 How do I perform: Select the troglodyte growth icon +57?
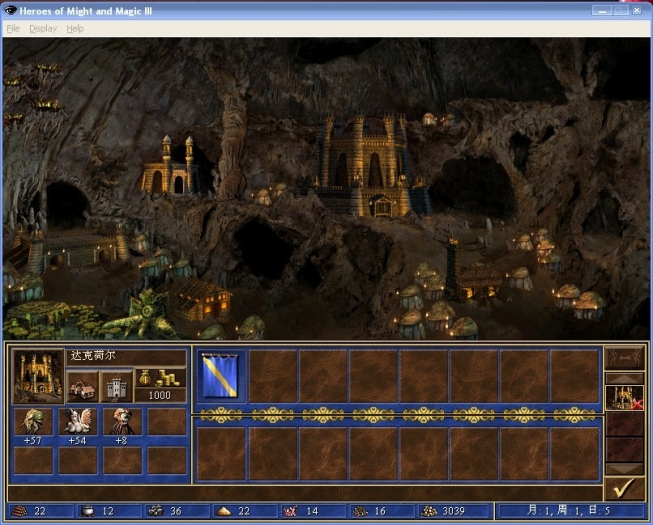point(33,422)
